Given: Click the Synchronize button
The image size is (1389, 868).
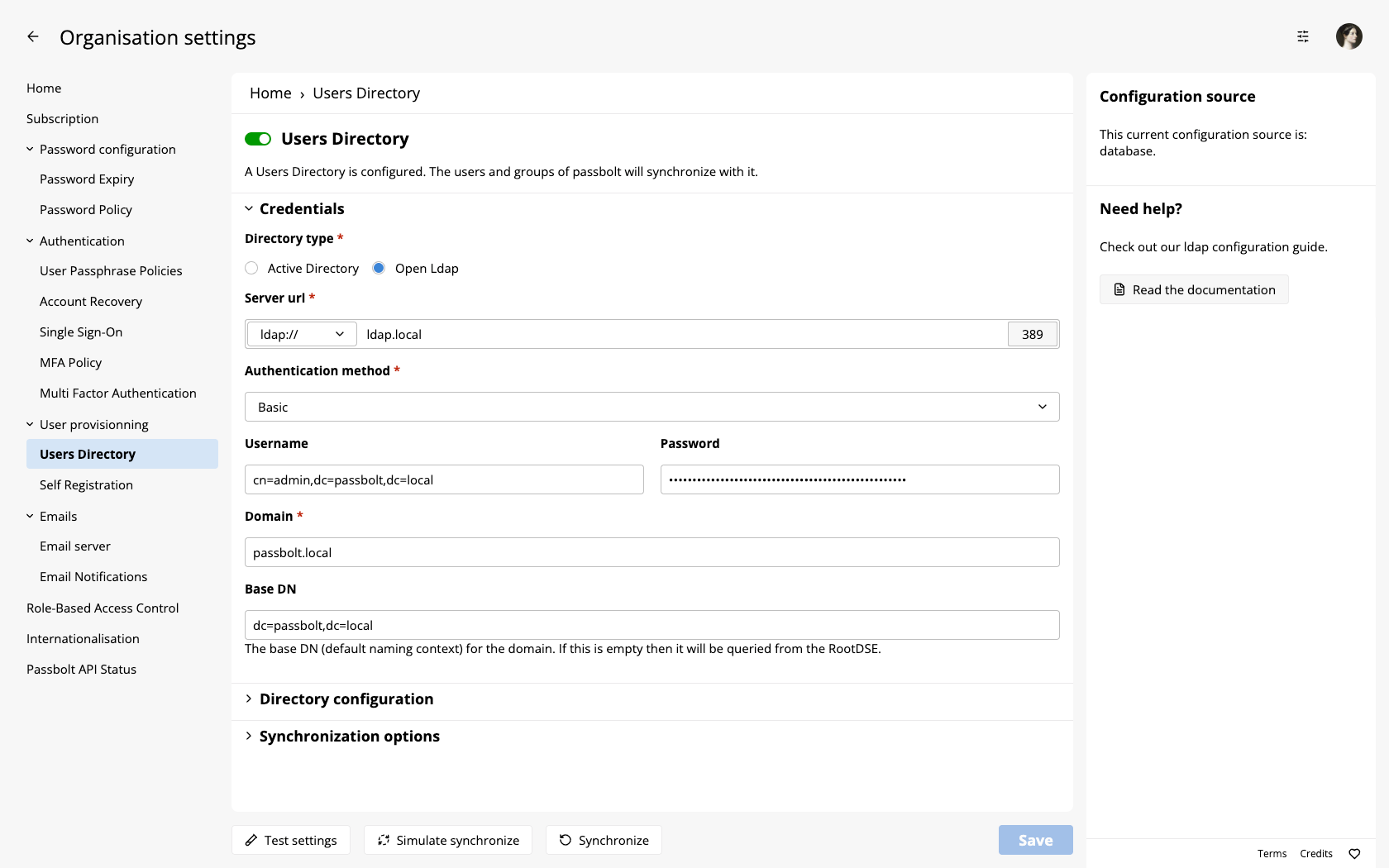Looking at the screenshot, I should point(604,840).
